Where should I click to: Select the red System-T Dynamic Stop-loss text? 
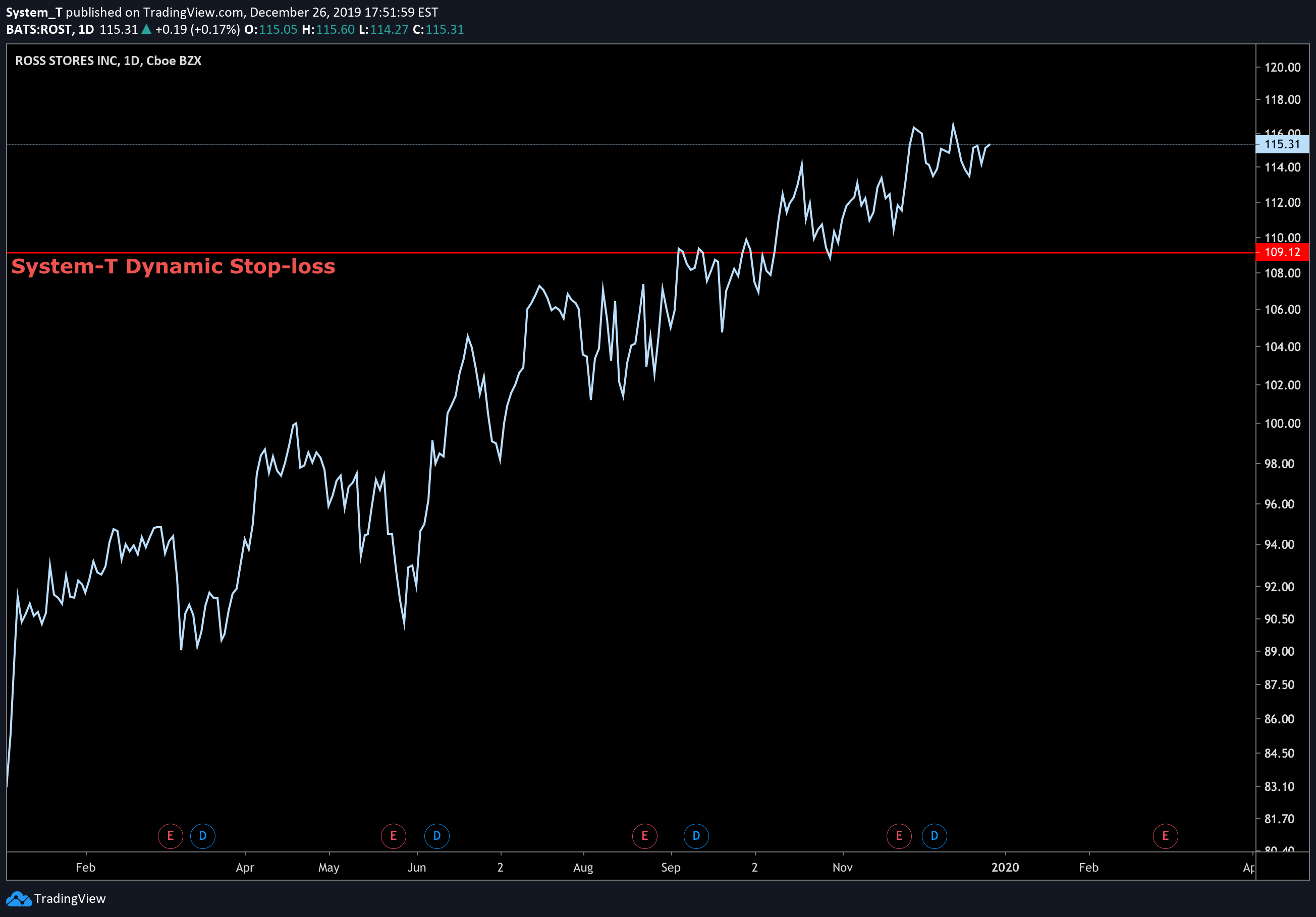[173, 266]
